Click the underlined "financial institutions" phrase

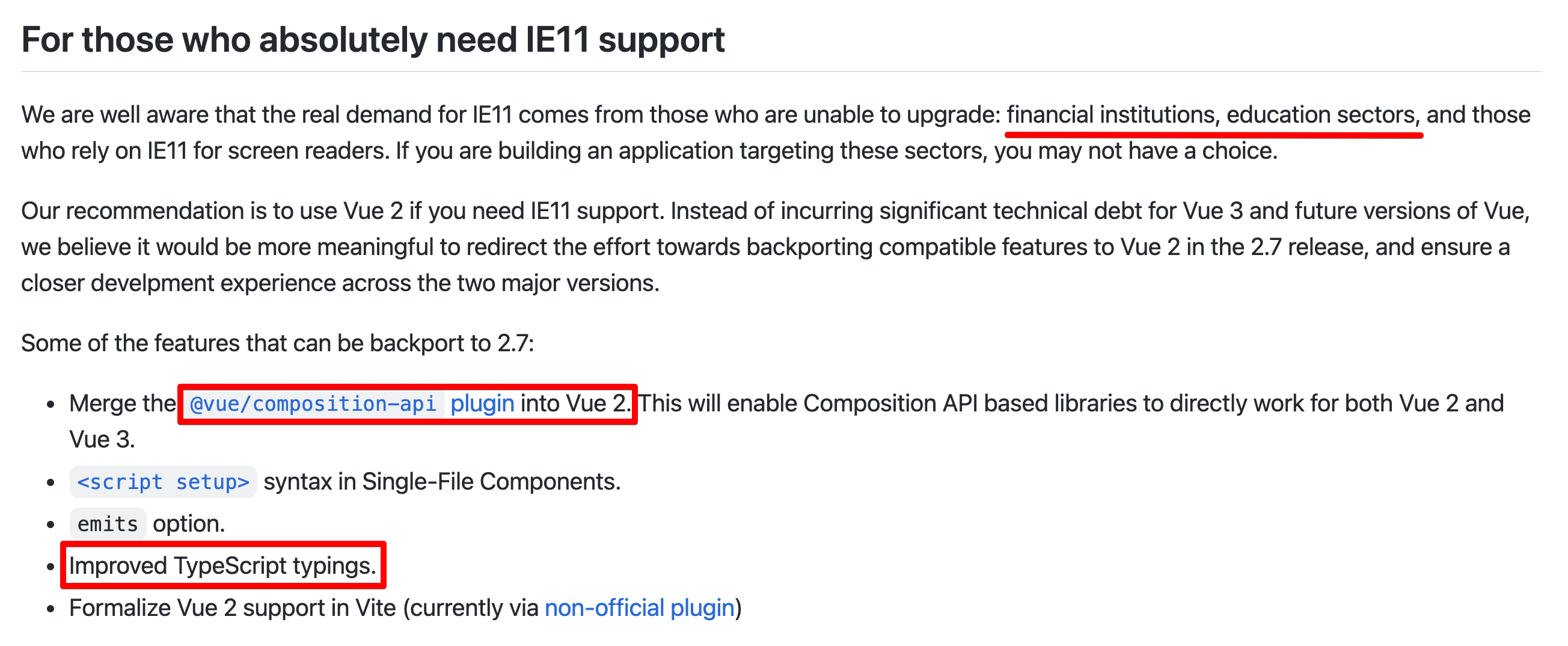tap(1110, 115)
